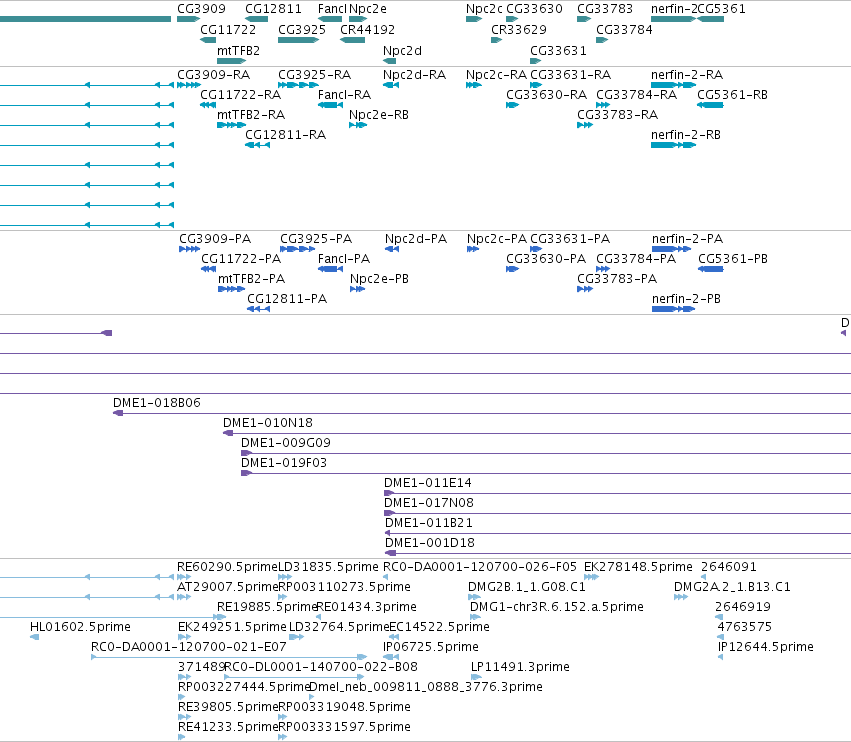Screen dimensions: 851x742
Task: Click the RC0-DA0001-120700-021-E07 label
Action: pyautogui.click(x=188, y=646)
